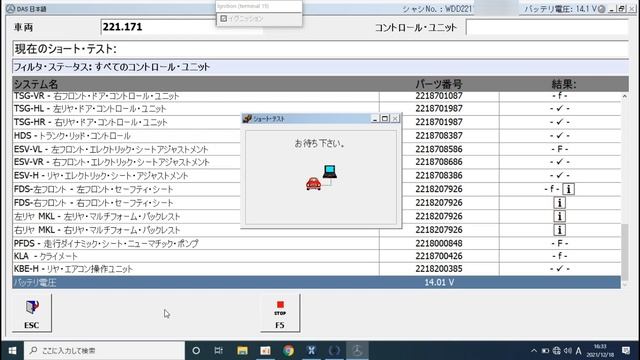Screen dimensions: 640x360
Task: Click the F result for ESV-VL row
Action: [x=560, y=149]
